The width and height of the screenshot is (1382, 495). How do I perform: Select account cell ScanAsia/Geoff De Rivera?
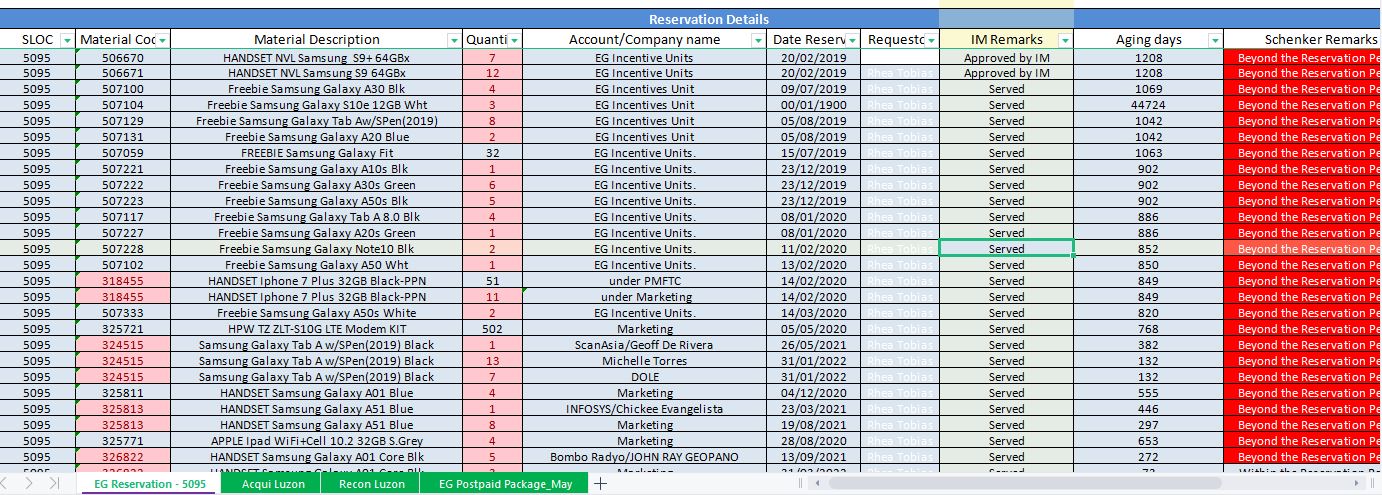645,345
